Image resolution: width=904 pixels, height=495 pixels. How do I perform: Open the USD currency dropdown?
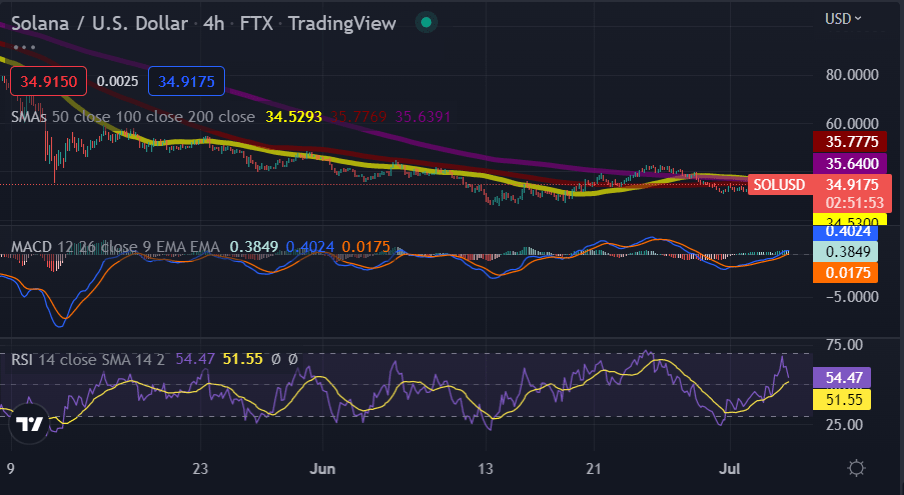coord(843,19)
